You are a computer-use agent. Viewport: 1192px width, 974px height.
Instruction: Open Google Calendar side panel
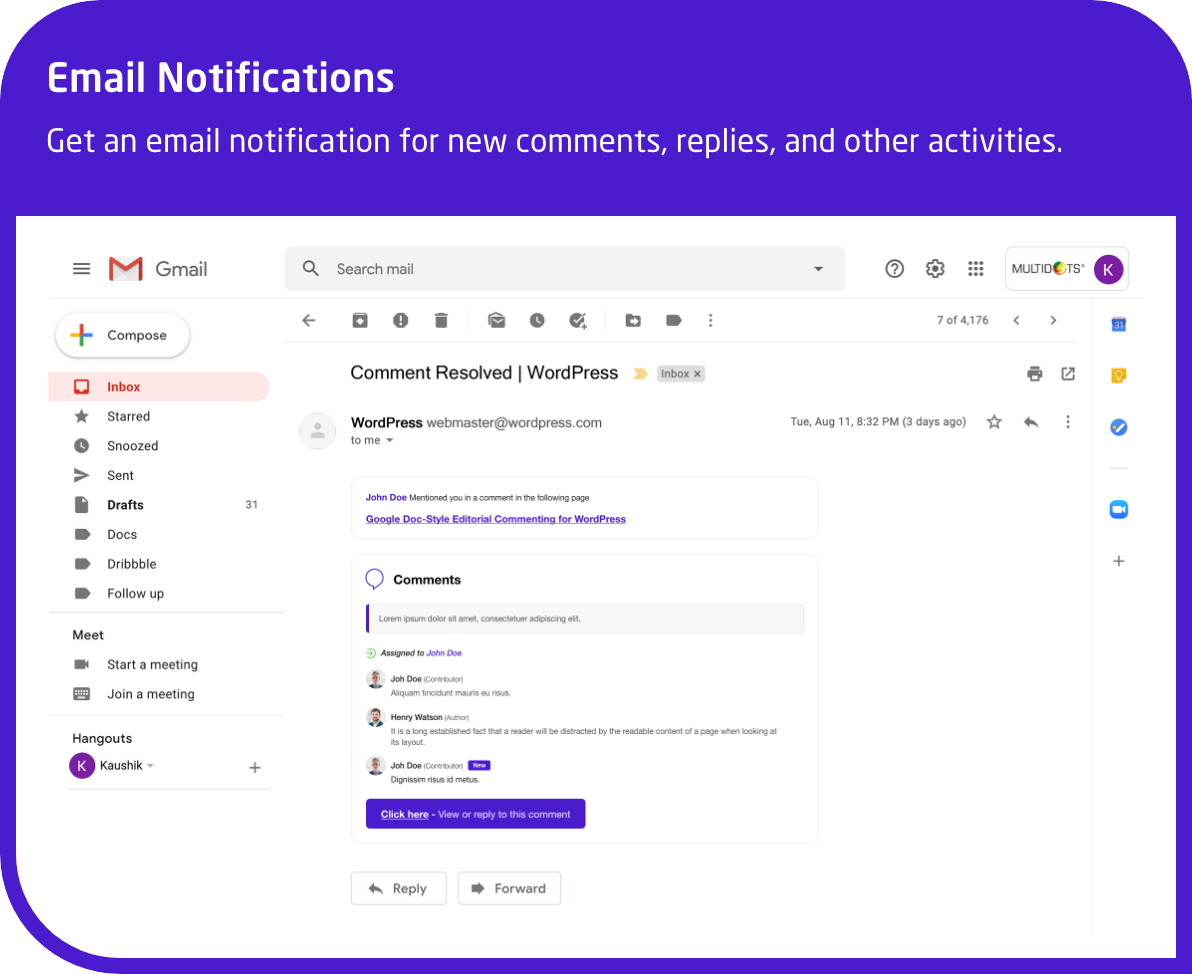click(1119, 325)
